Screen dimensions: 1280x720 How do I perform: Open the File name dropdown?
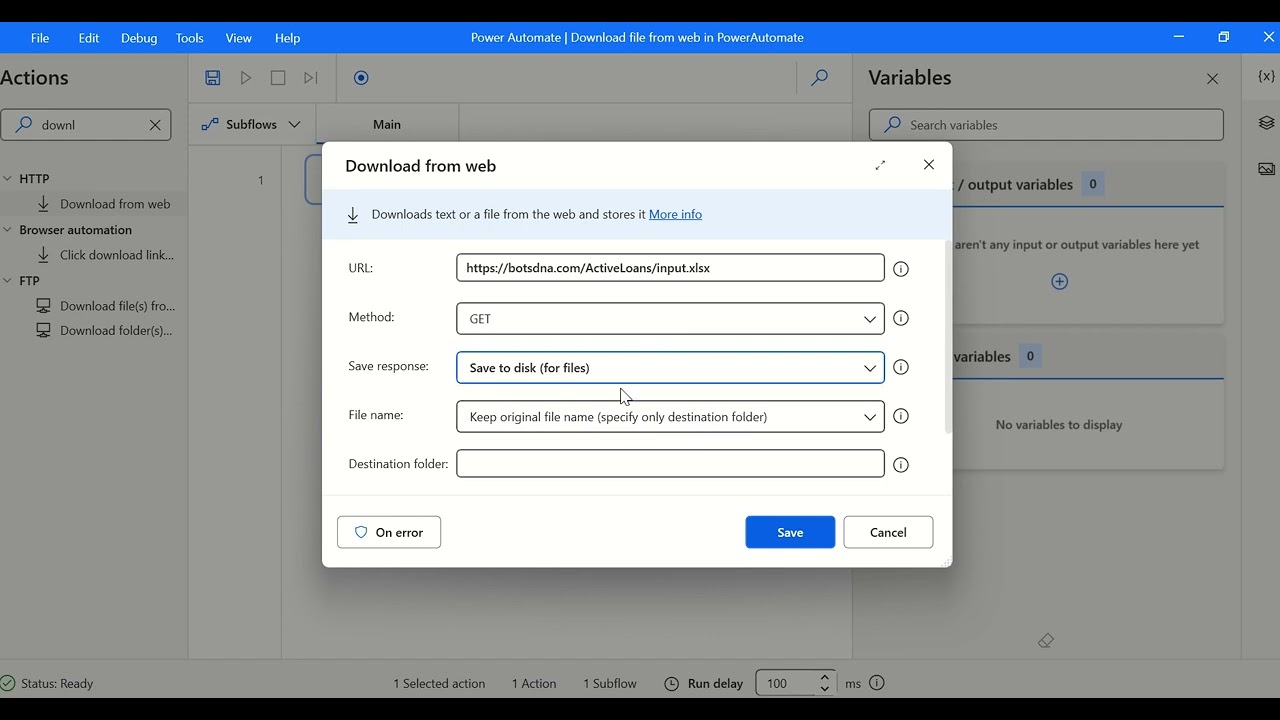point(670,417)
